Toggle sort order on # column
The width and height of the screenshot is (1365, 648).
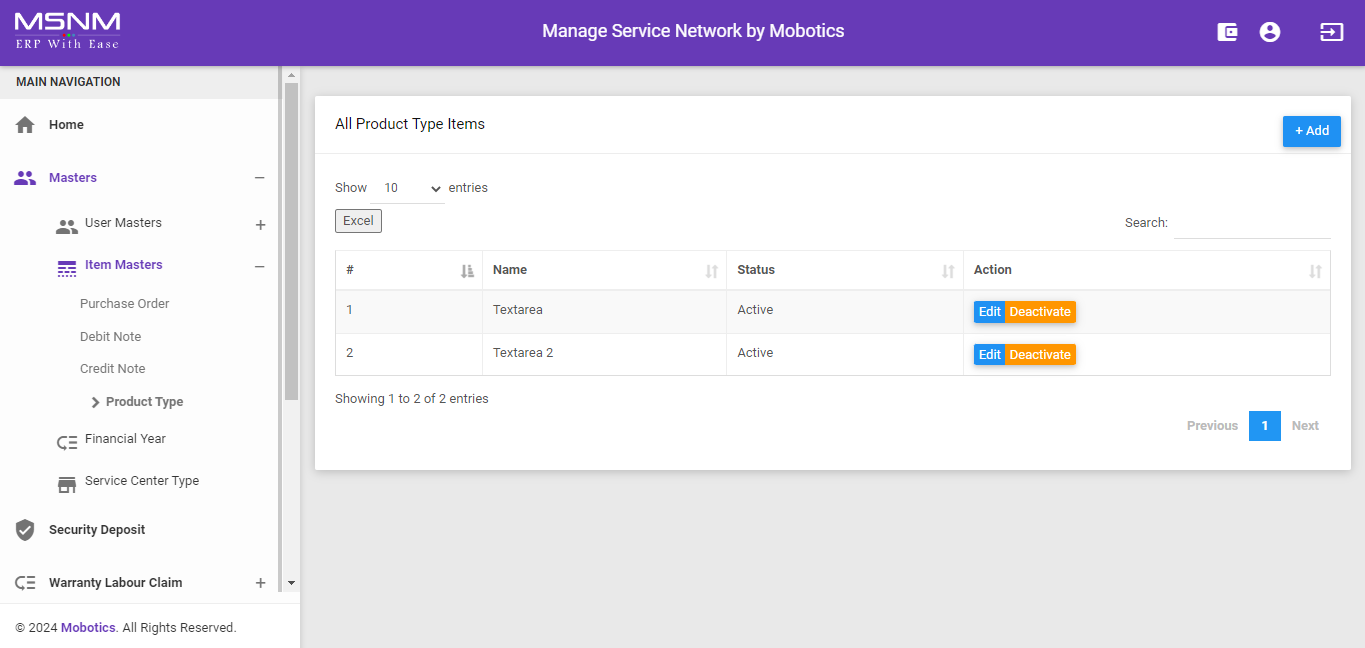click(408, 270)
